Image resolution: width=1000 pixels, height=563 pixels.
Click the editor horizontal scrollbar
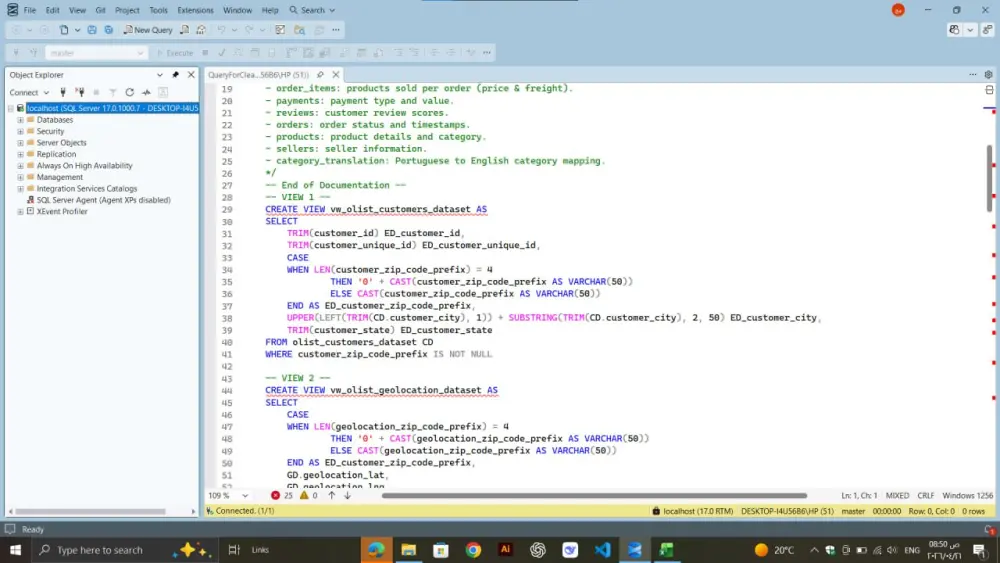594,495
